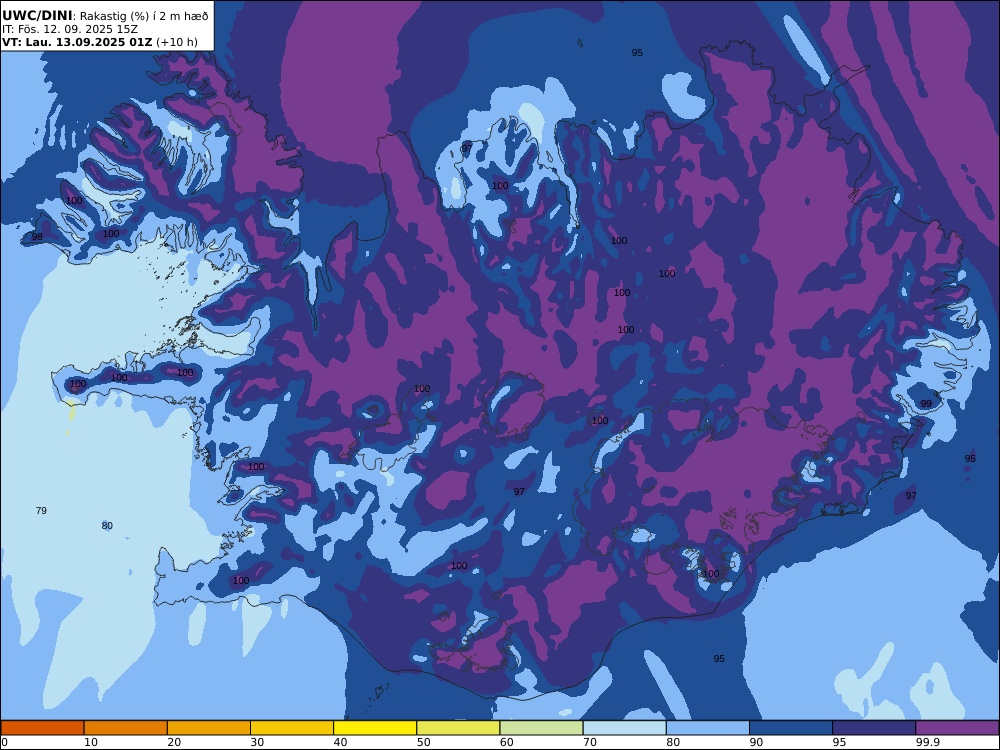Click the legend tick label '99.9'
The width and height of the screenshot is (1000, 750).
927,742
